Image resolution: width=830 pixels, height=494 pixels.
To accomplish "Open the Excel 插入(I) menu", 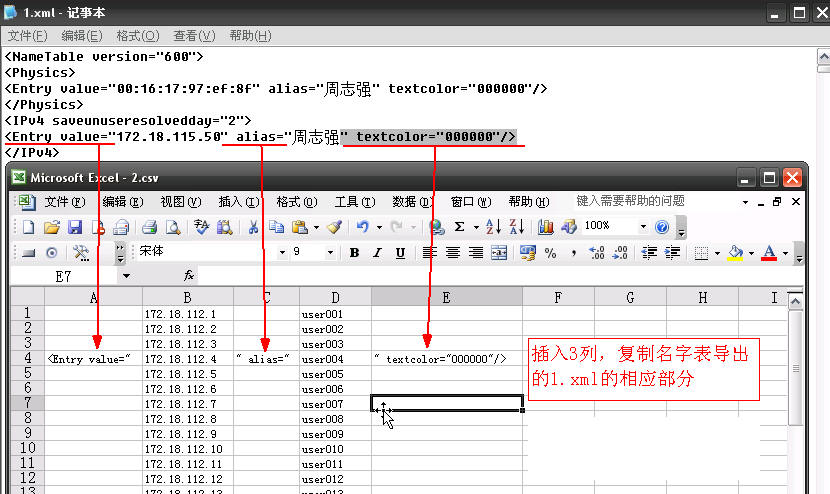I will (239, 202).
